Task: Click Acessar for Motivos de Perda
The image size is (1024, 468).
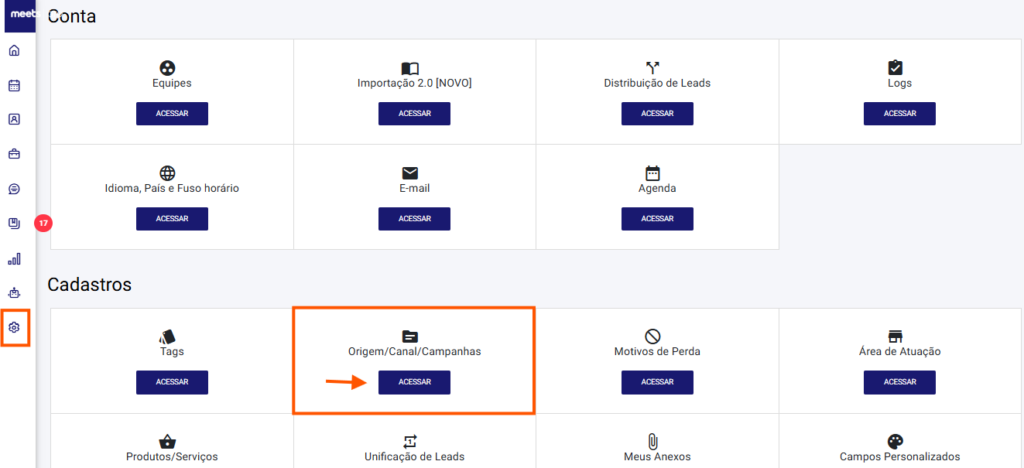Action: pos(657,382)
